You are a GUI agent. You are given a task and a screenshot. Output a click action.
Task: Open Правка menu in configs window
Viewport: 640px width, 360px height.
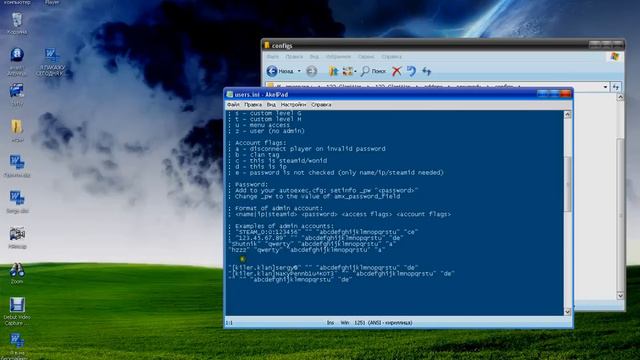tap(294, 57)
